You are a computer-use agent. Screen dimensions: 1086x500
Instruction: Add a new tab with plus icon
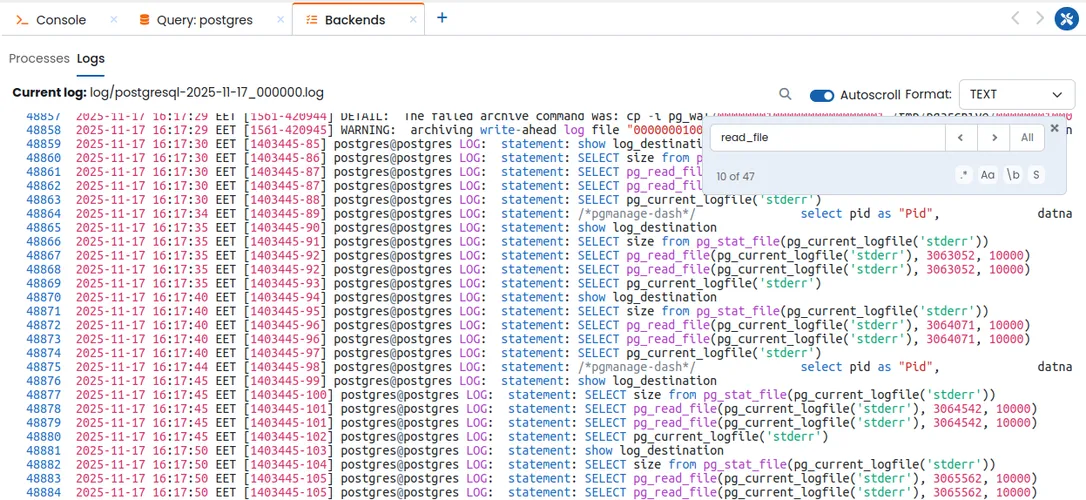[442, 18]
